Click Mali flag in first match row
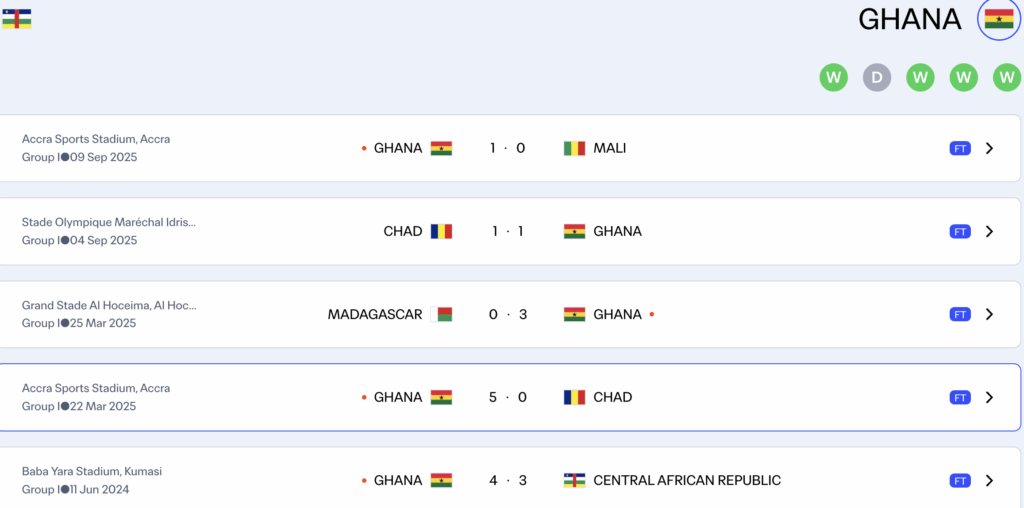This screenshot has height=508, width=1024. (x=574, y=148)
